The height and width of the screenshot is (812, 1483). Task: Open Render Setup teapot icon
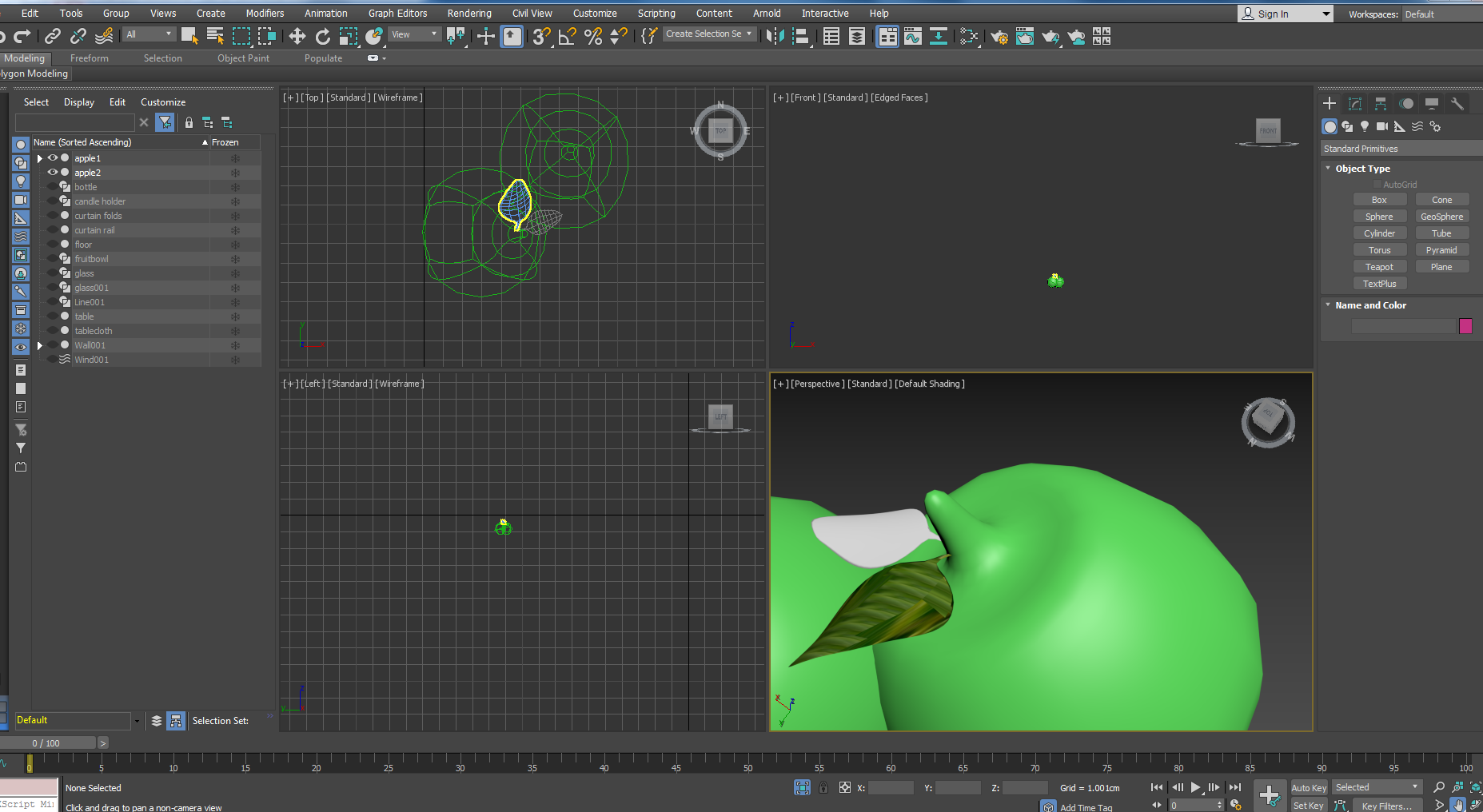(x=999, y=36)
